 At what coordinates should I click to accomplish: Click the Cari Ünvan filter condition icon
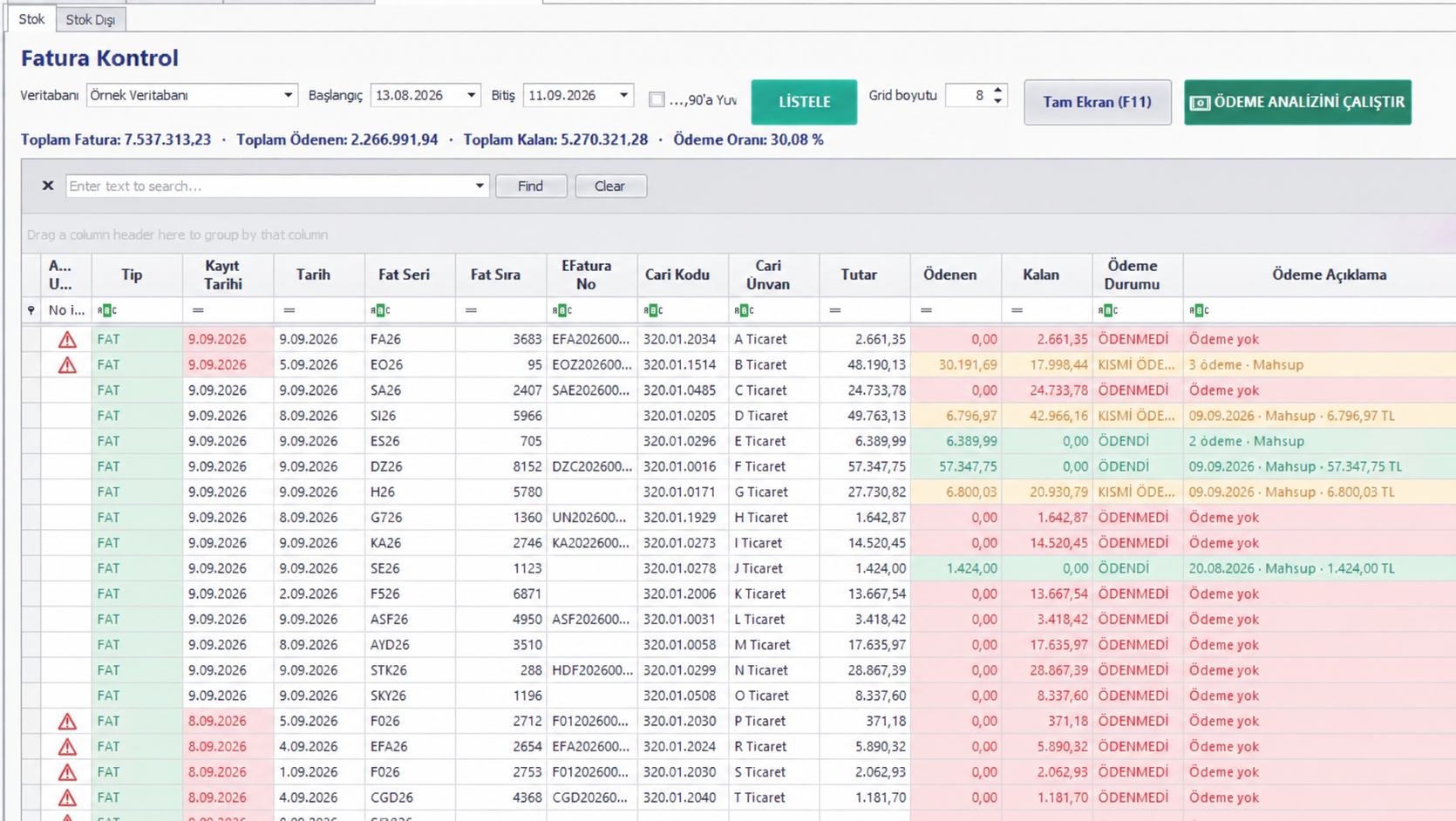744,310
